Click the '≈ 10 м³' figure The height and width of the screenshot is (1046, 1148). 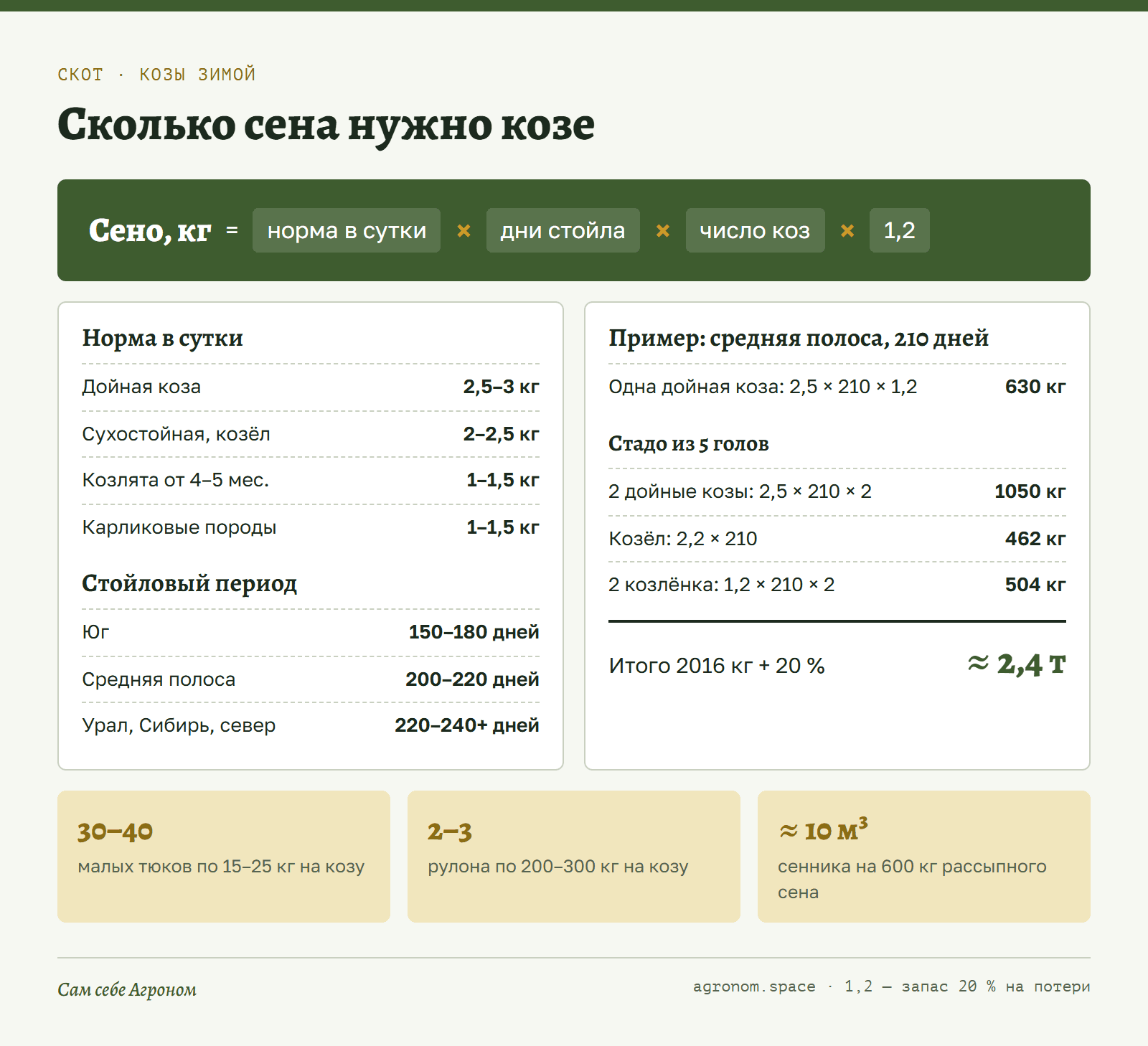(823, 830)
